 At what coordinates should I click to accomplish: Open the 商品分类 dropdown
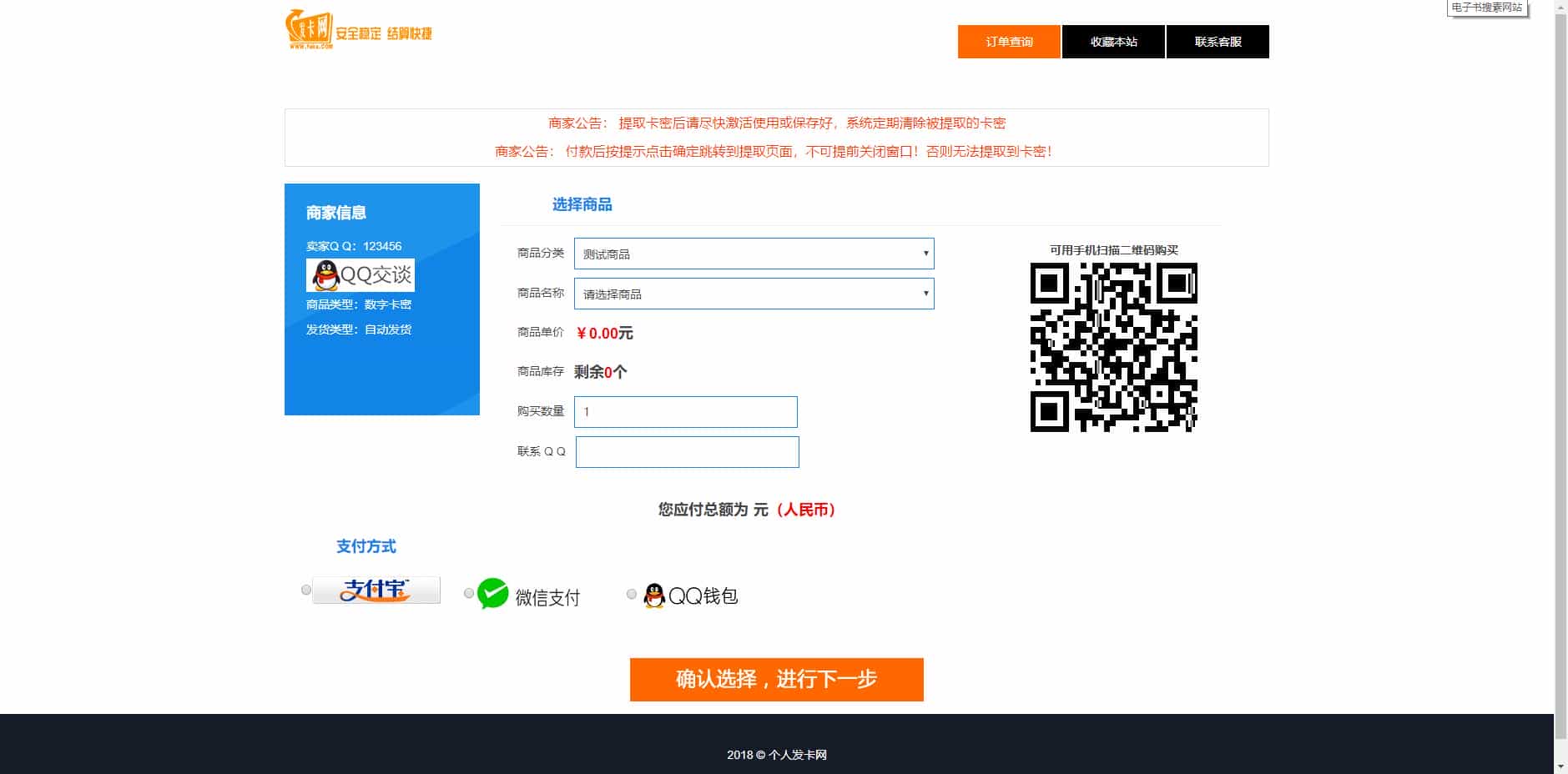(x=752, y=254)
